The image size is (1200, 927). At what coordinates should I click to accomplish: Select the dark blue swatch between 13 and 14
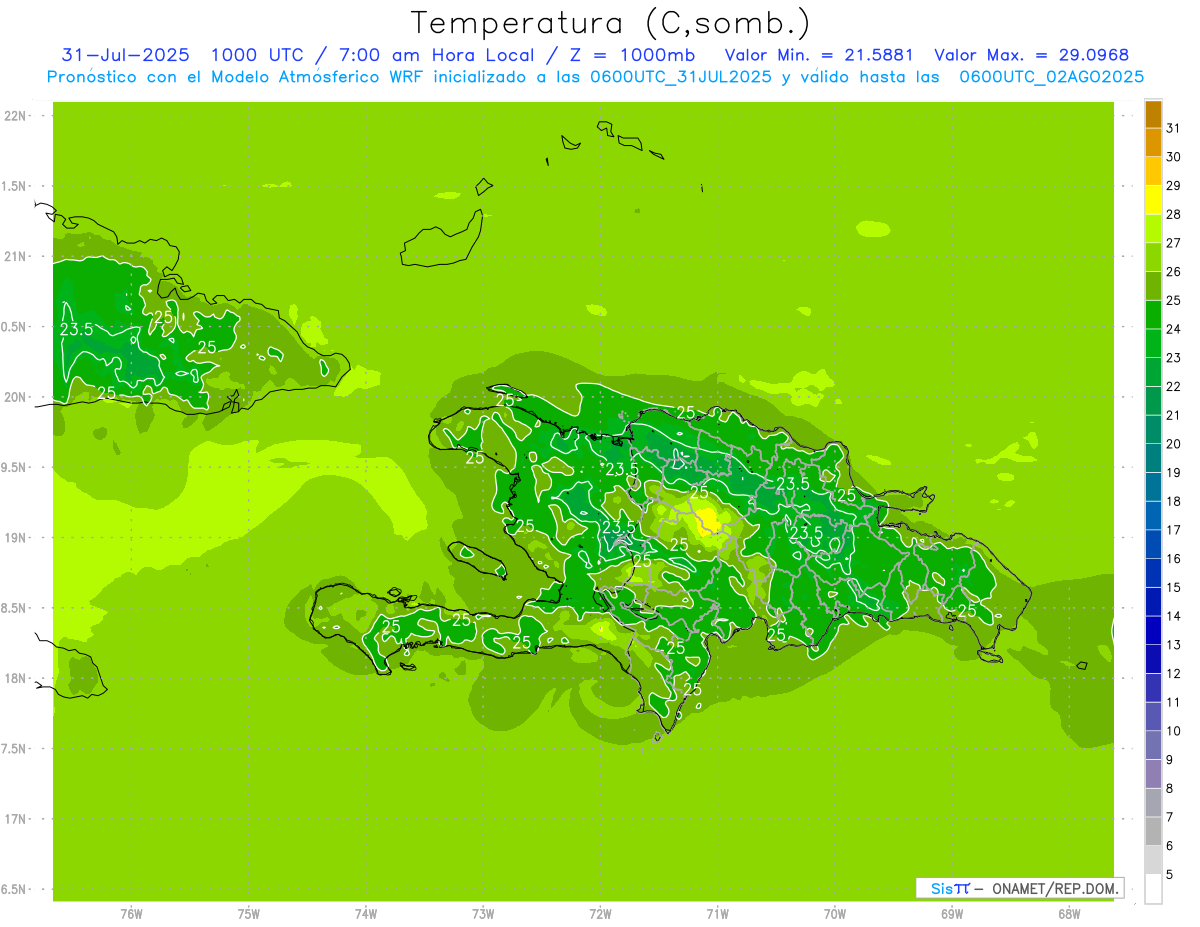click(x=1153, y=630)
